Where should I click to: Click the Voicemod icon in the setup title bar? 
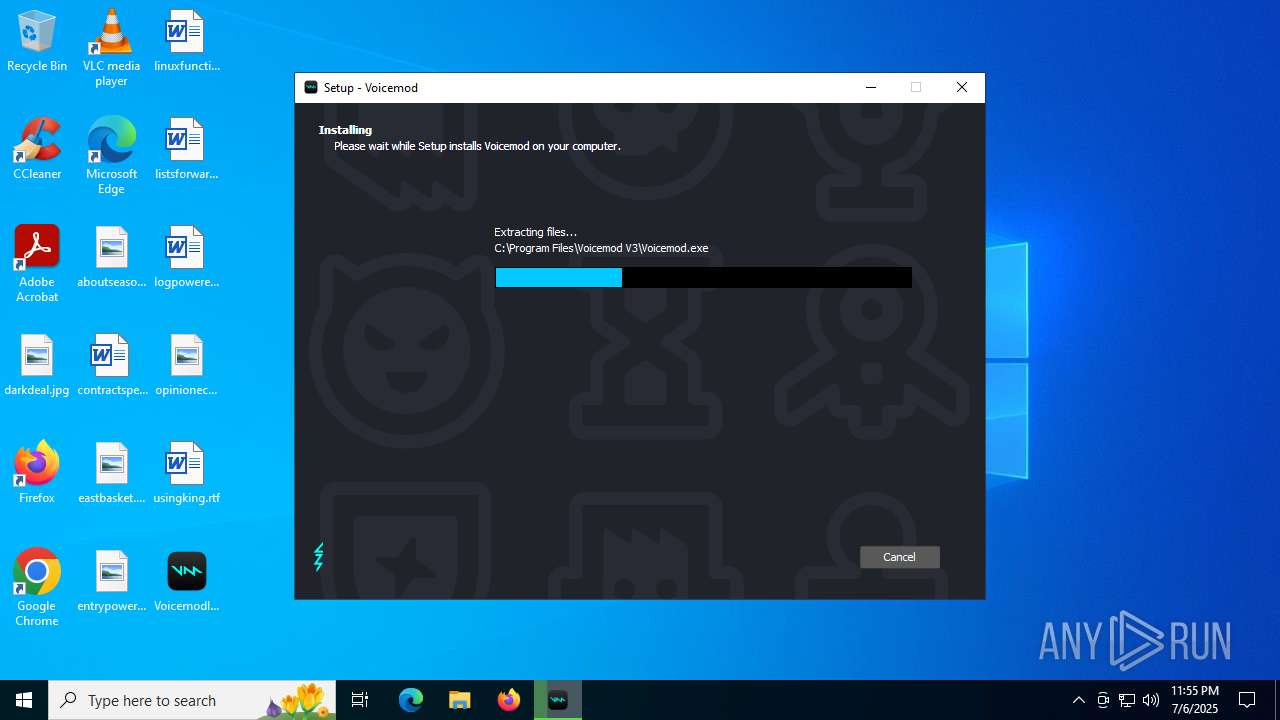311,88
